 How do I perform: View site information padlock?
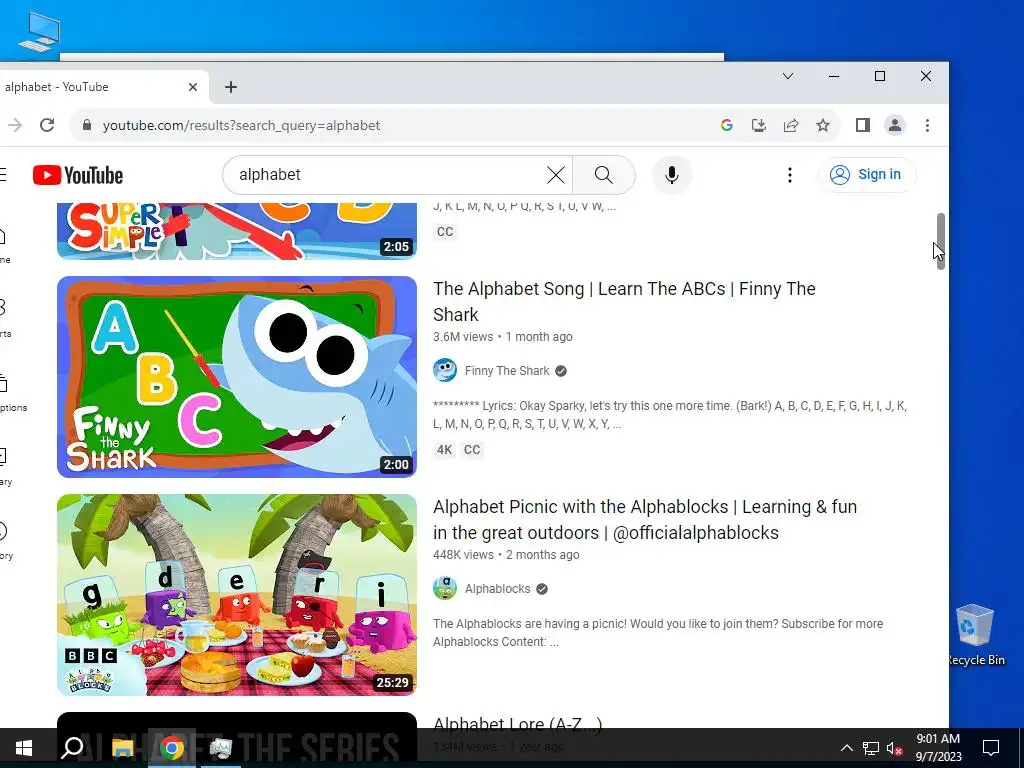point(87,125)
